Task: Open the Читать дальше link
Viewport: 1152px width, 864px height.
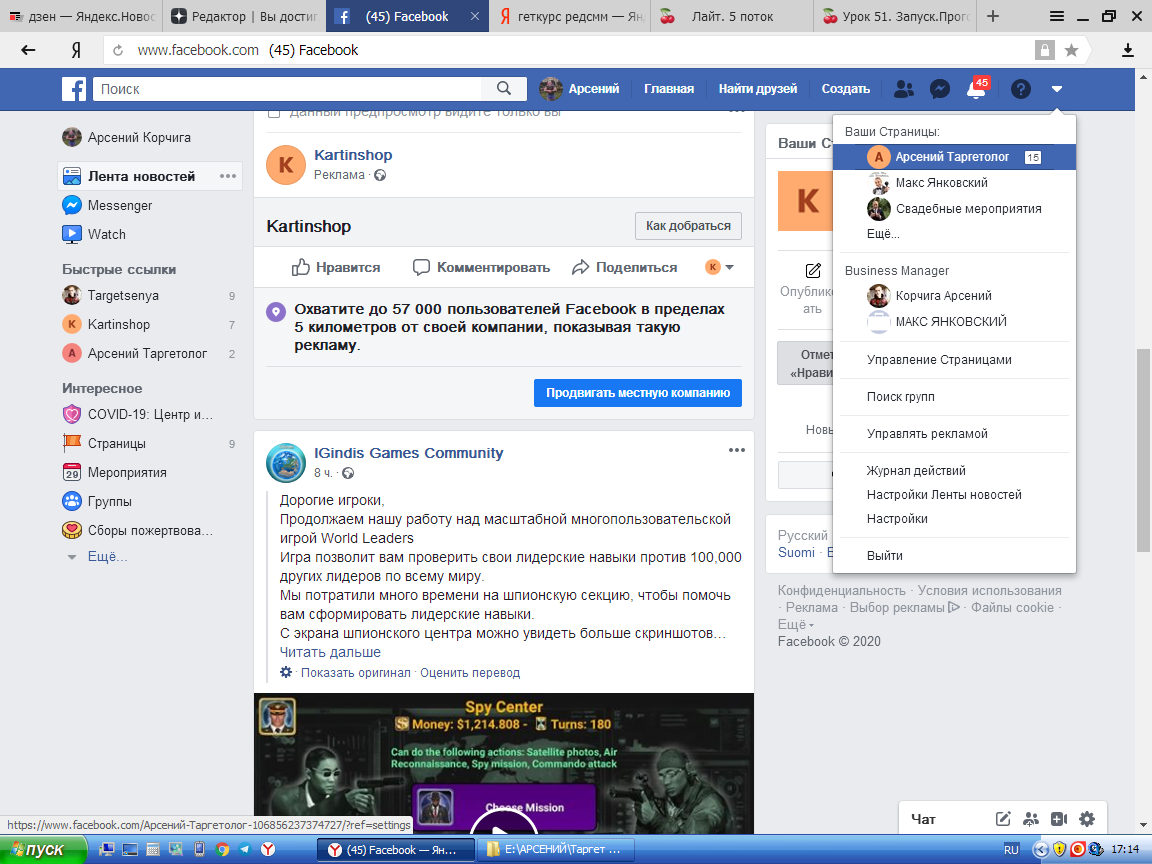Action: (x=330, y=652)
